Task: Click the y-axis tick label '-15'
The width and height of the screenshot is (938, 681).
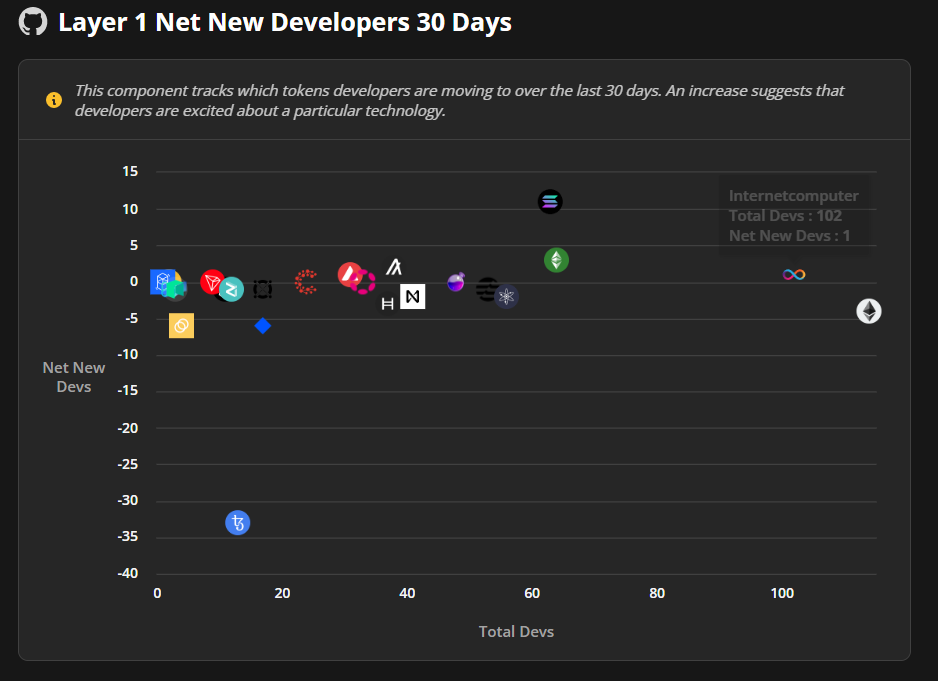Action: [x=127, y=390]
